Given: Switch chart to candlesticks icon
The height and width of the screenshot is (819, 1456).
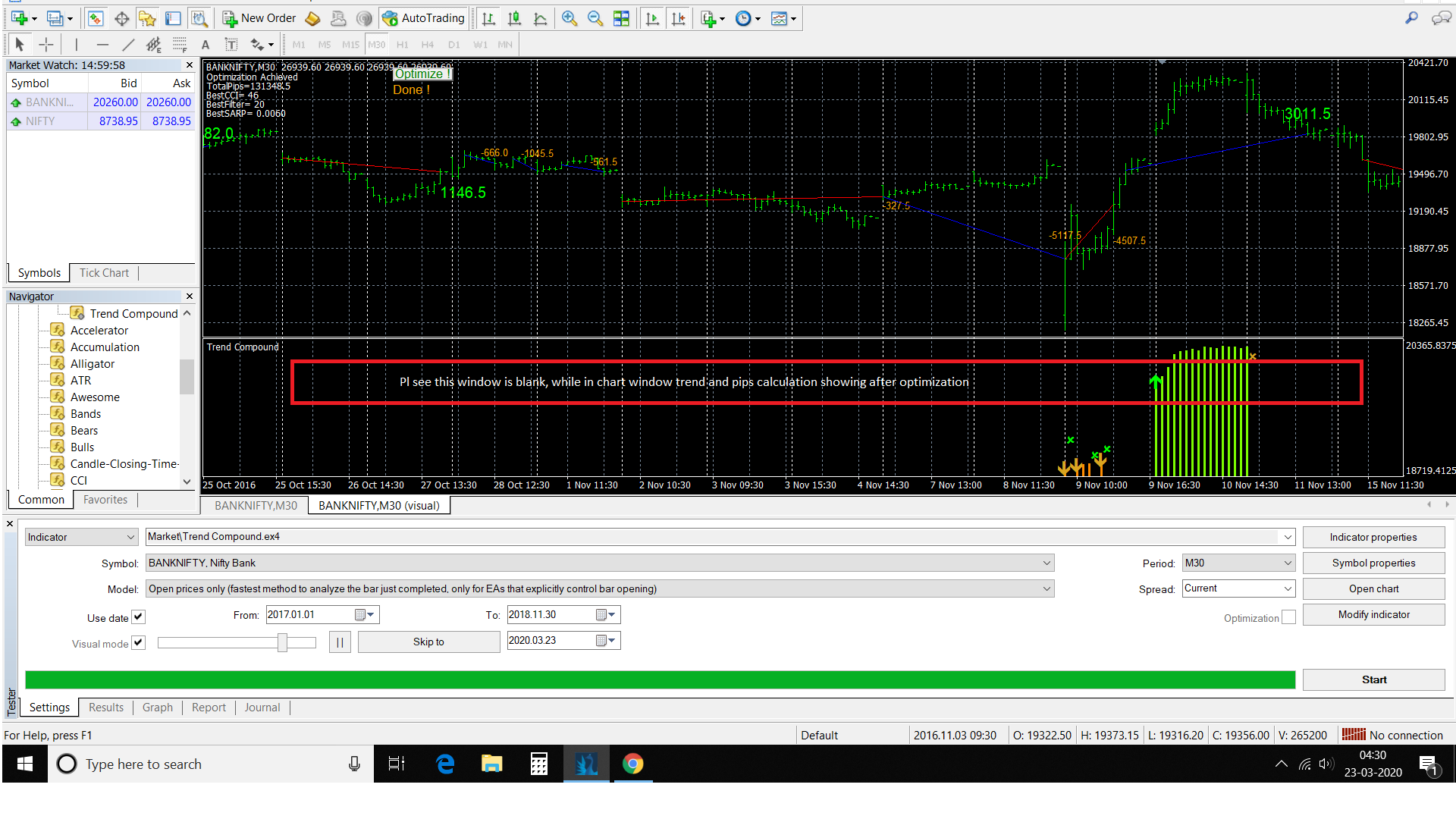Looking at the screenshot, I should click(x=514, y=19).
